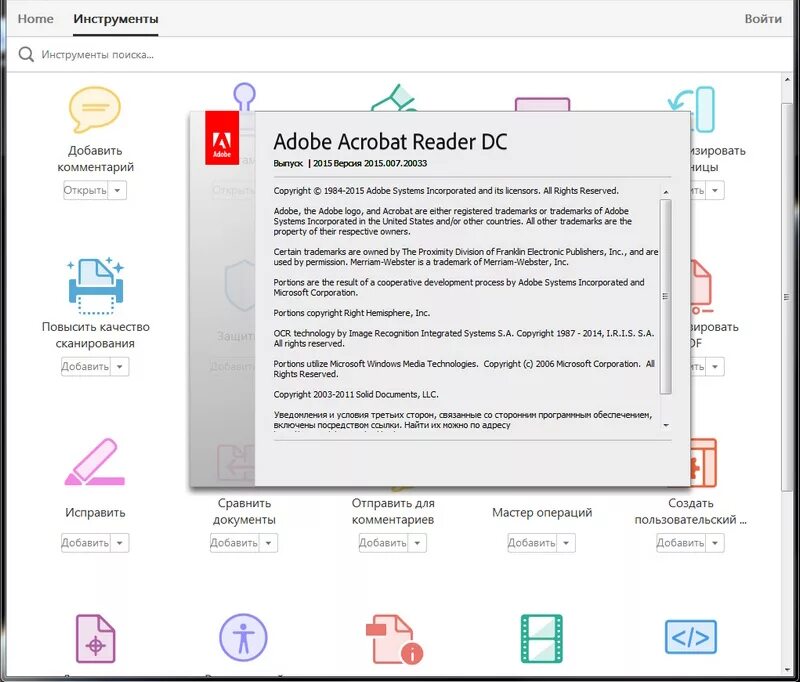Click About dialog scrollbar up arrow
The height and width of the screenshot is (682, 800).
pyautogui.click(x=665, y=192)
